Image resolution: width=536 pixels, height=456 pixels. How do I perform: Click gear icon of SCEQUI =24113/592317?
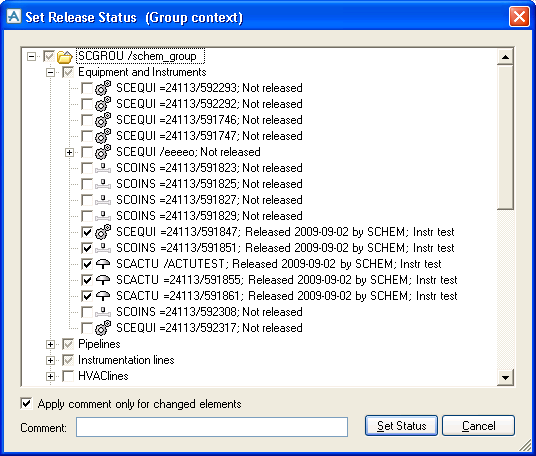(103, 328)
